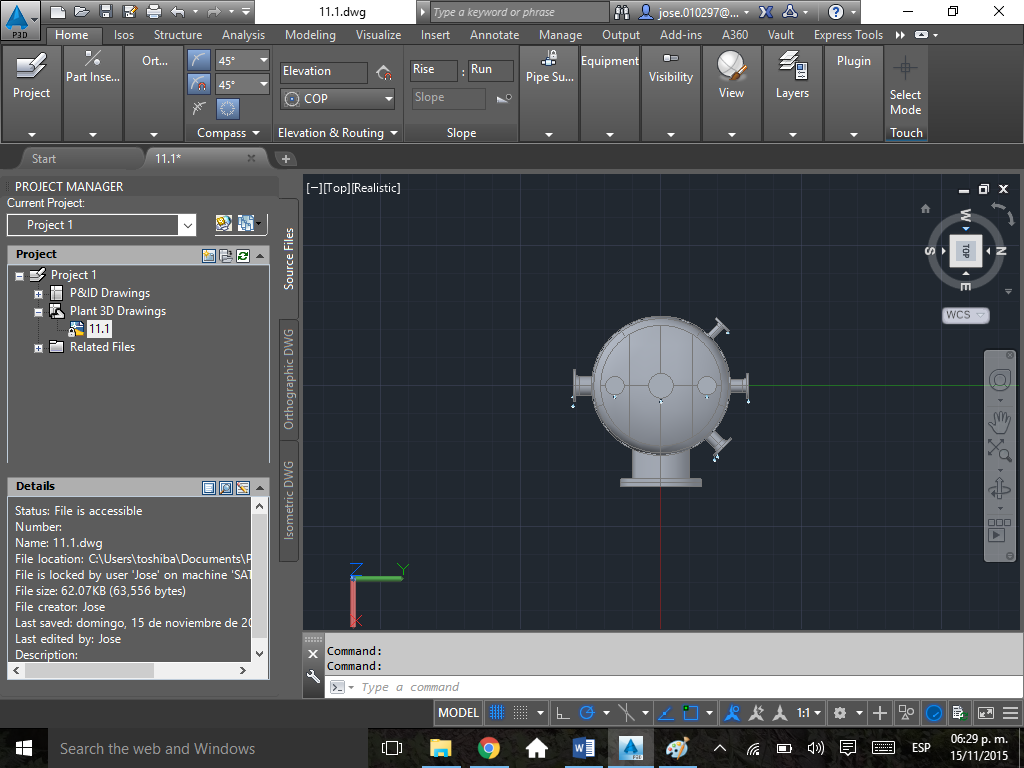Open the 1:1 annotation scale dropdown
Screen dimensions: 1024x768
(808, 713)
